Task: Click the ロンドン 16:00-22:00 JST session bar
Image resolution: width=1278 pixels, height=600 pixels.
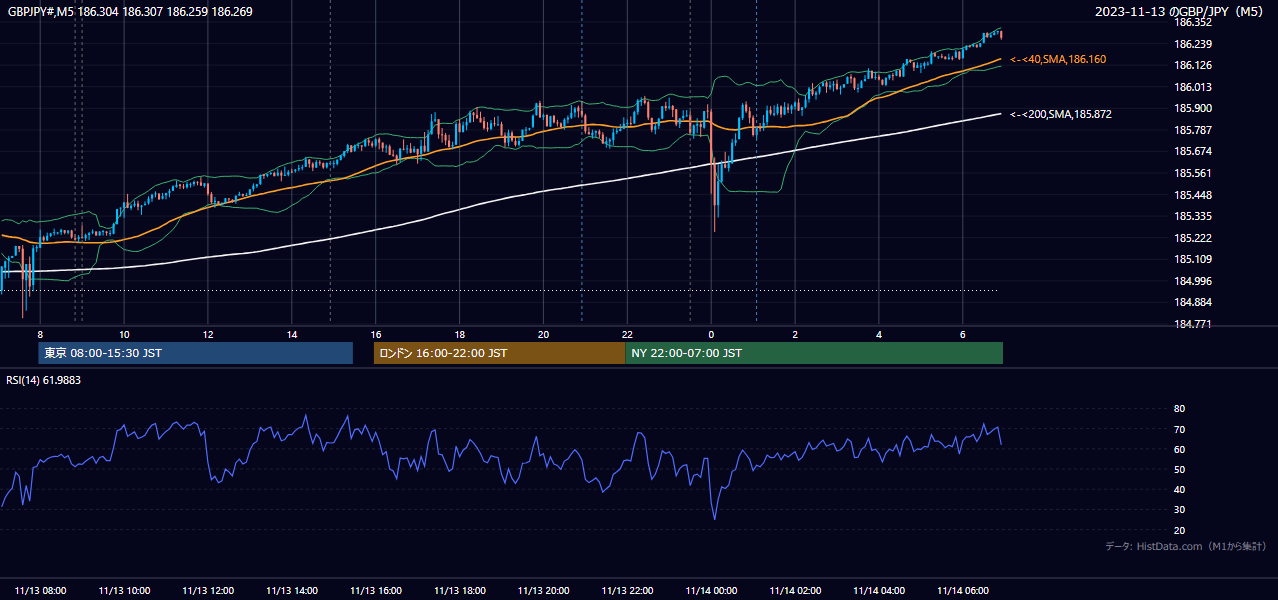Action: (x=499, y=353)
